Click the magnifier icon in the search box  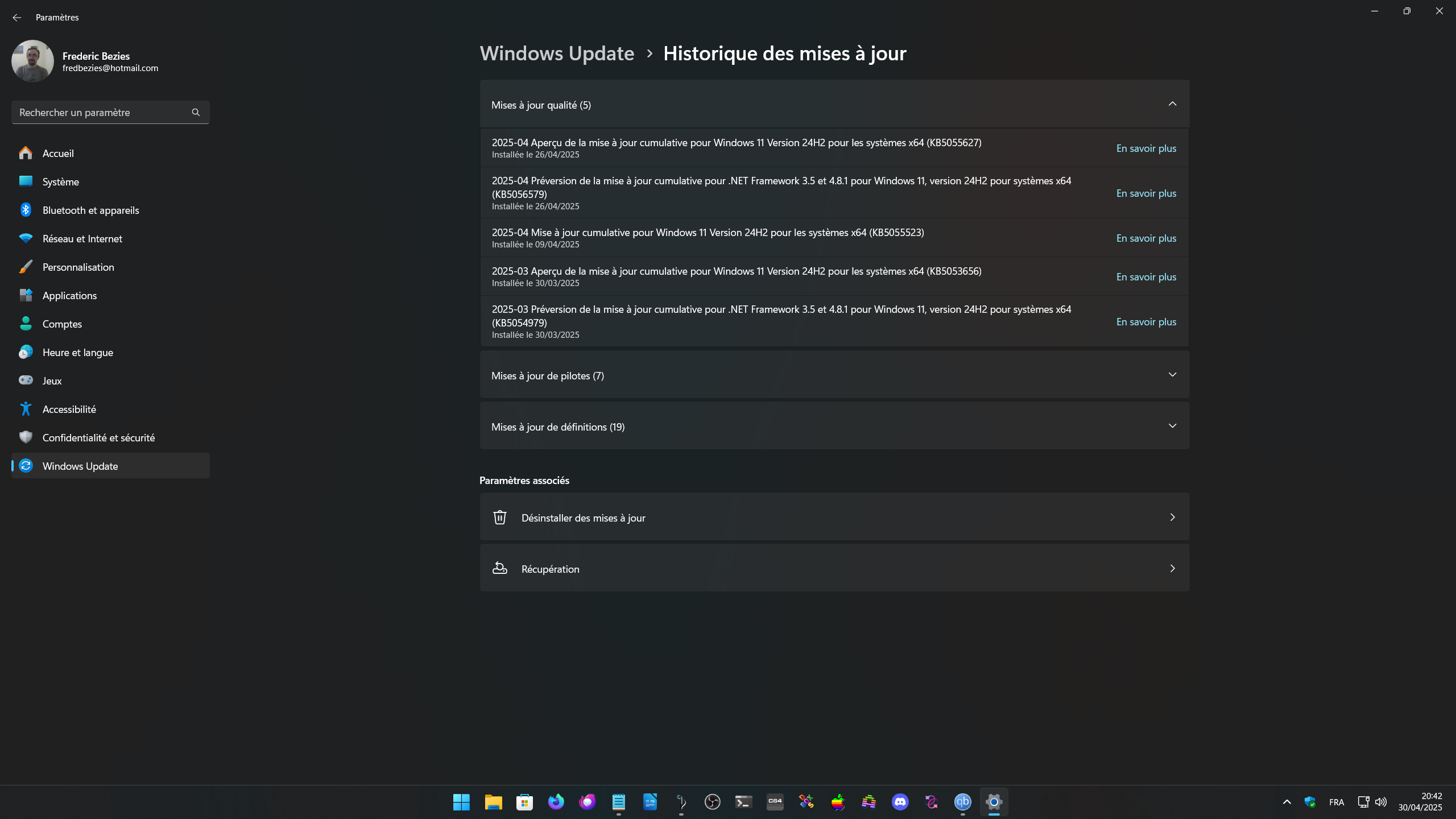(x=196, y=113)
